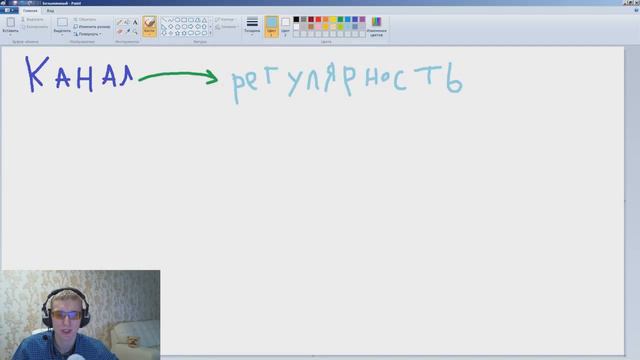This screenshot has width=640, height=360.
Task: Select the Text tool letter A
Action: coord(135,22)
